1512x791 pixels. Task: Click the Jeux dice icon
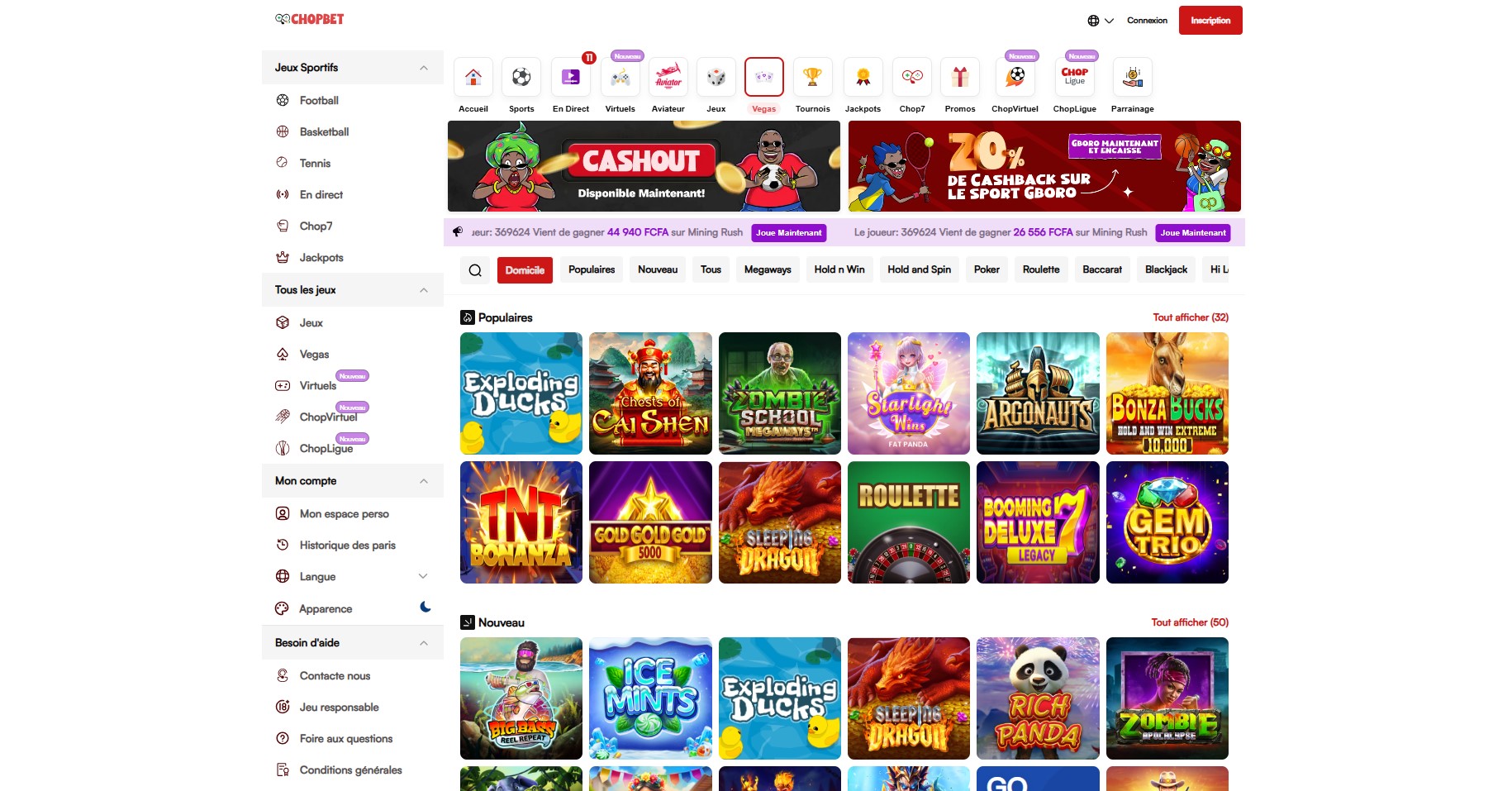716,78
